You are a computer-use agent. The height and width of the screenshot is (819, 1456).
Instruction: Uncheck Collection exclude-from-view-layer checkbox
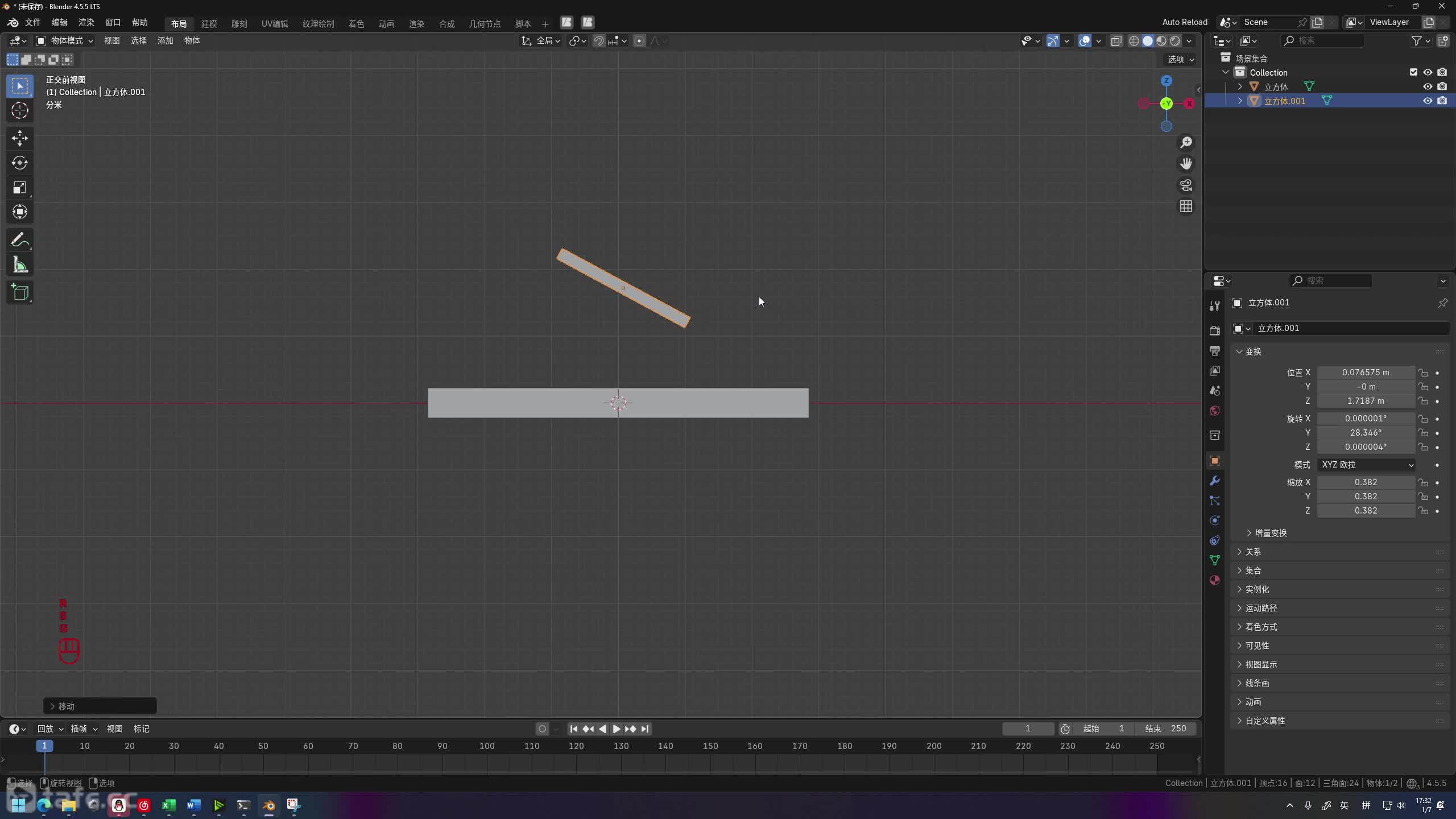coord(1413,72)
